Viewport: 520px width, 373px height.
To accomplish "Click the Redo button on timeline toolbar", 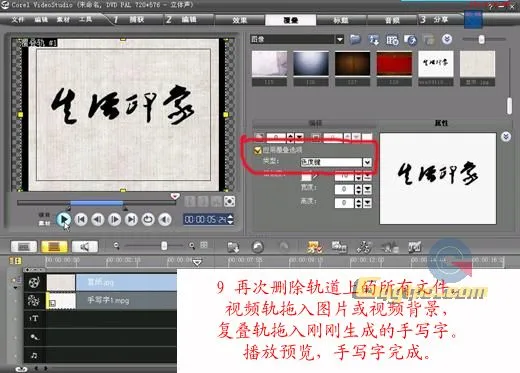I will 284,247.
